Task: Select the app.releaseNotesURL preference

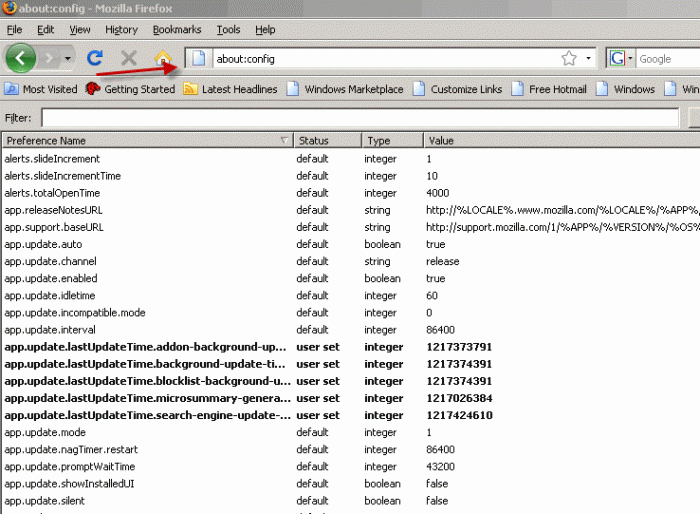Action: (54, 210)
